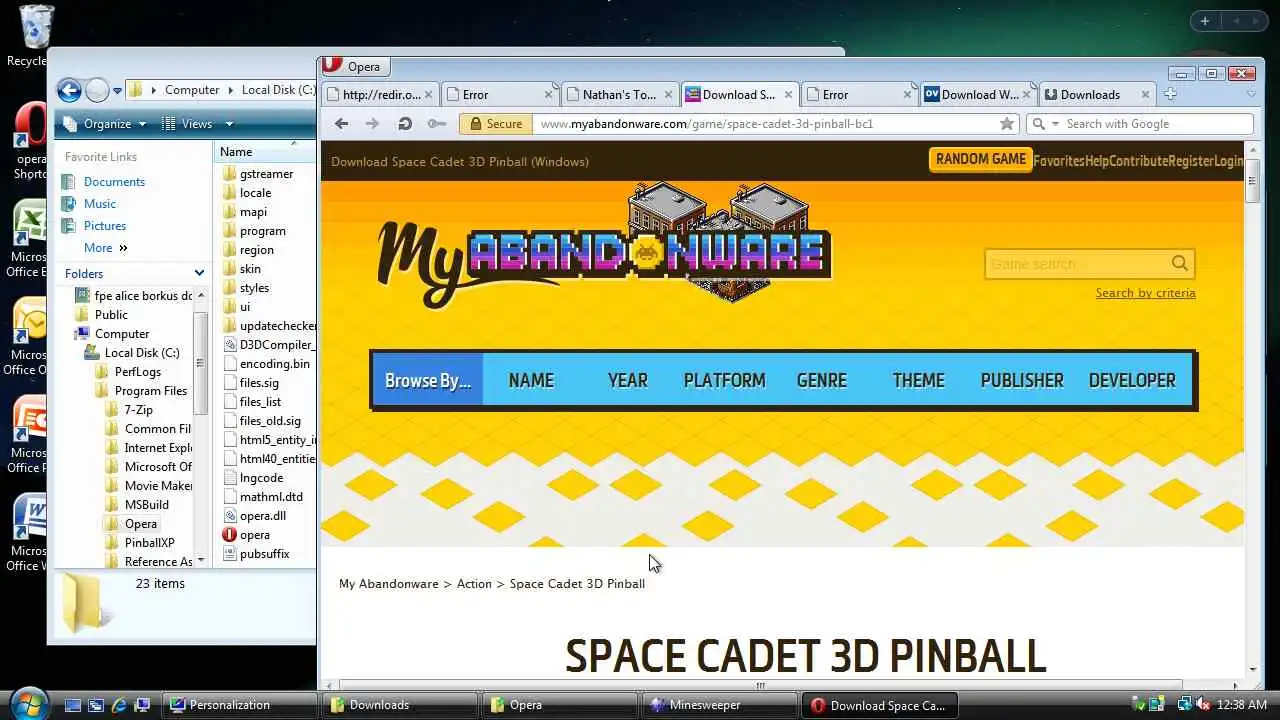Open Explorer recent pages dropdown arrow
This screenshot has width=1280, height=720.
click(117, 91)
